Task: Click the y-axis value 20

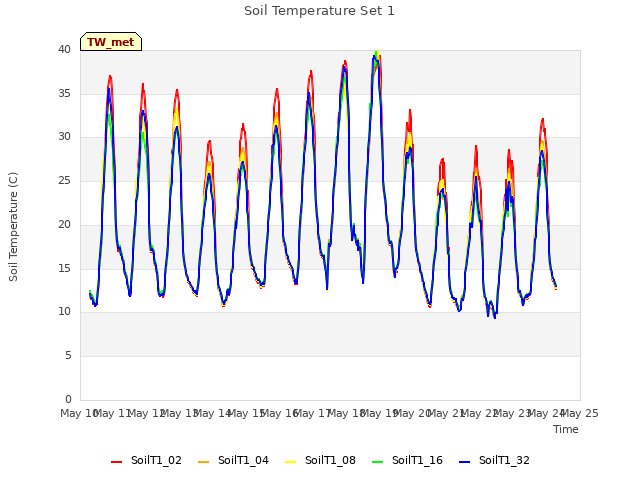Action: pos(64,224)
